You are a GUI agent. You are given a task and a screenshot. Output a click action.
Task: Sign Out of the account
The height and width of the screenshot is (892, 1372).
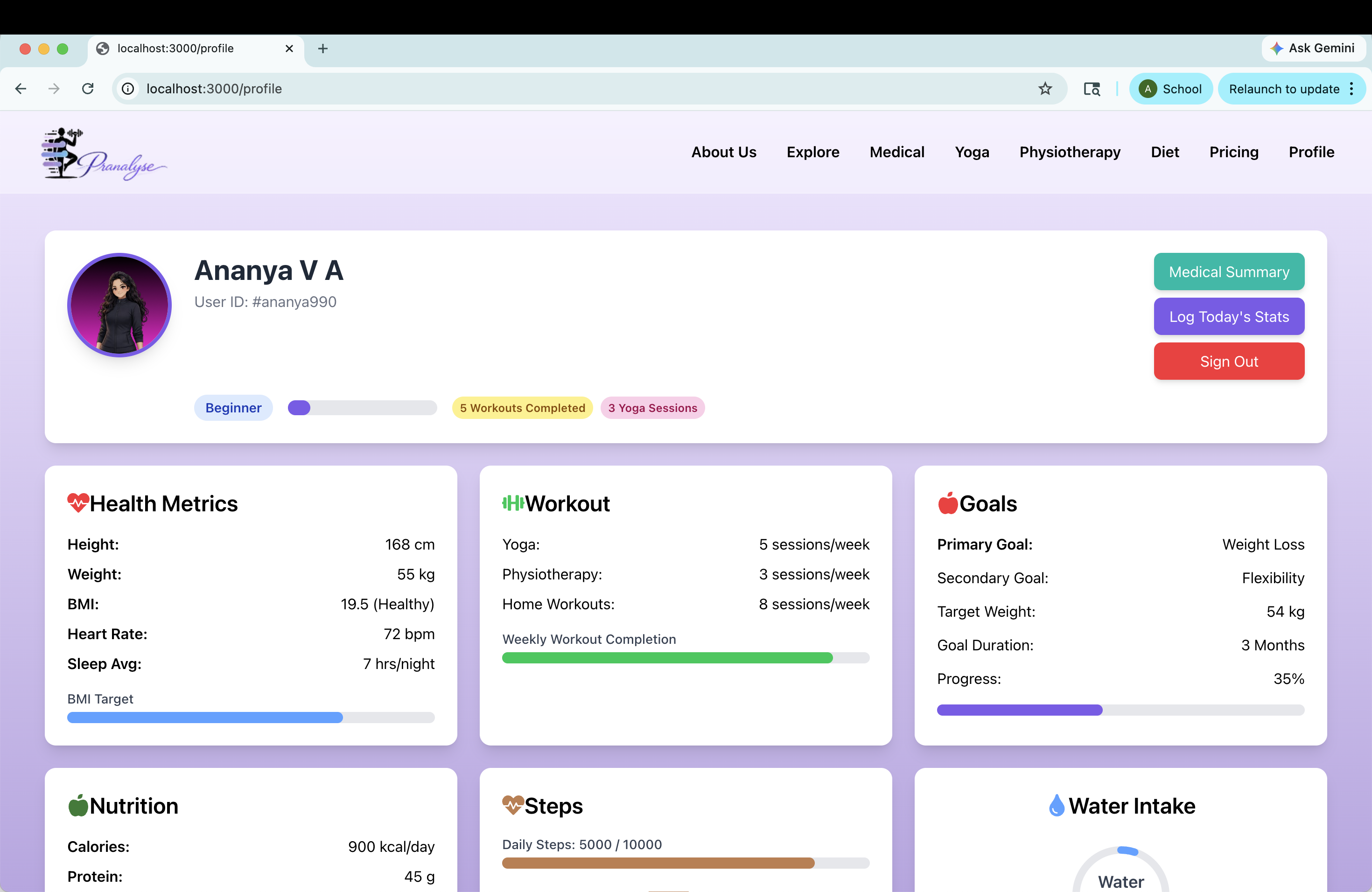point(1229,361)
